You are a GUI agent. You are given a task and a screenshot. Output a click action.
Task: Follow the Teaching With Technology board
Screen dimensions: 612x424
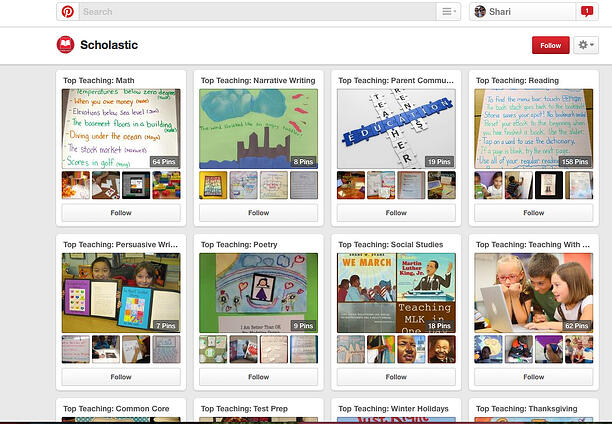(534, 377)
